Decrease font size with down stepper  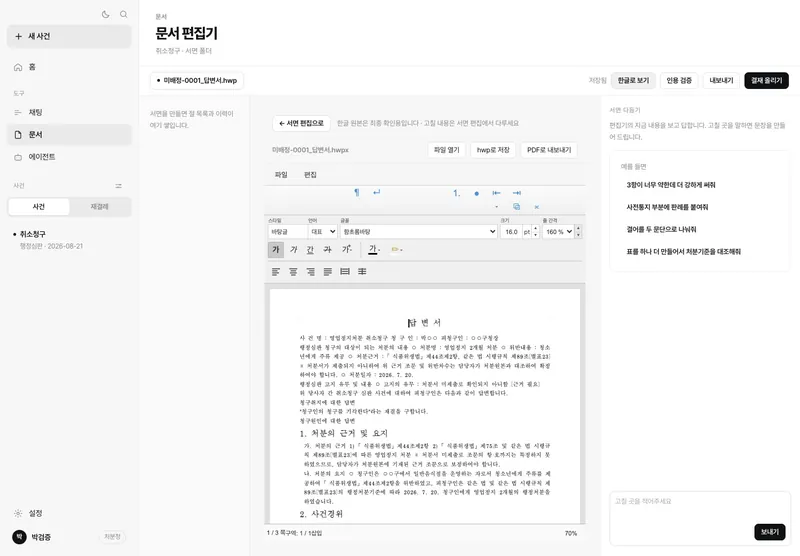(x=535, y=235)
